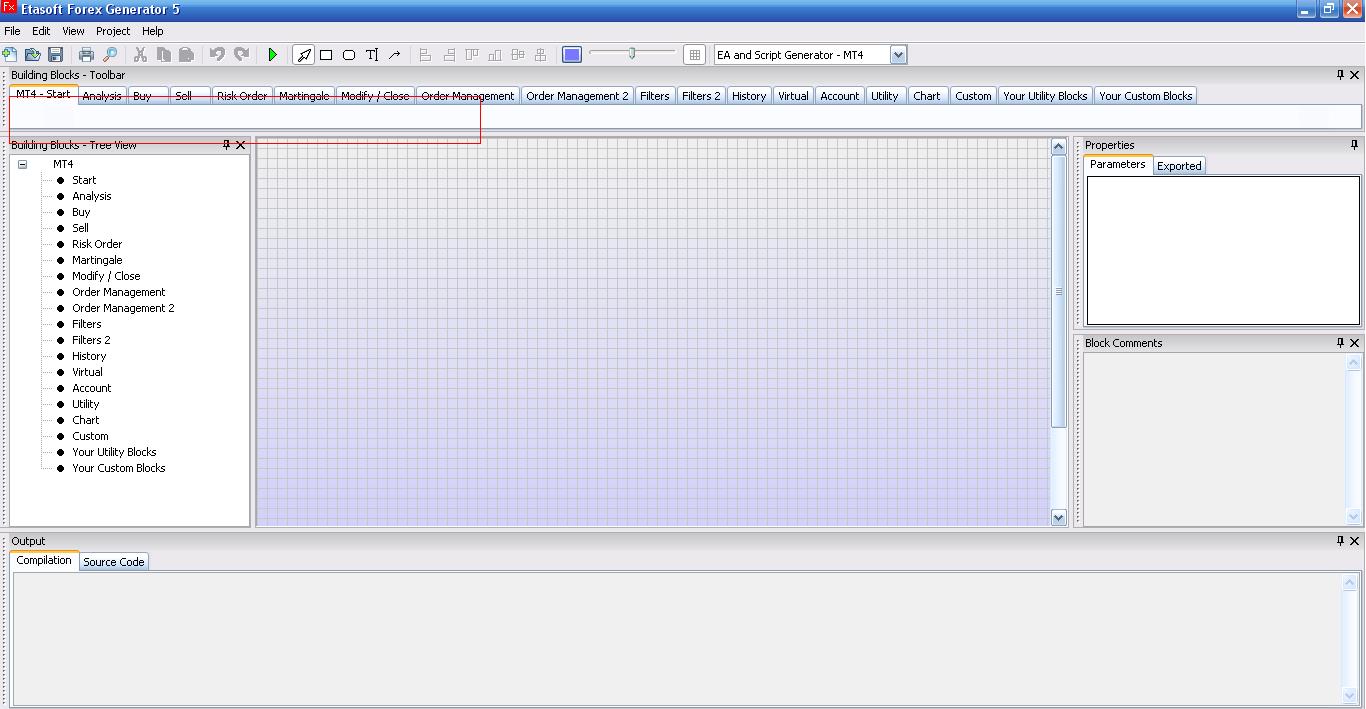
Task: Switch to the Utility tab
Action: pos(885,96)
